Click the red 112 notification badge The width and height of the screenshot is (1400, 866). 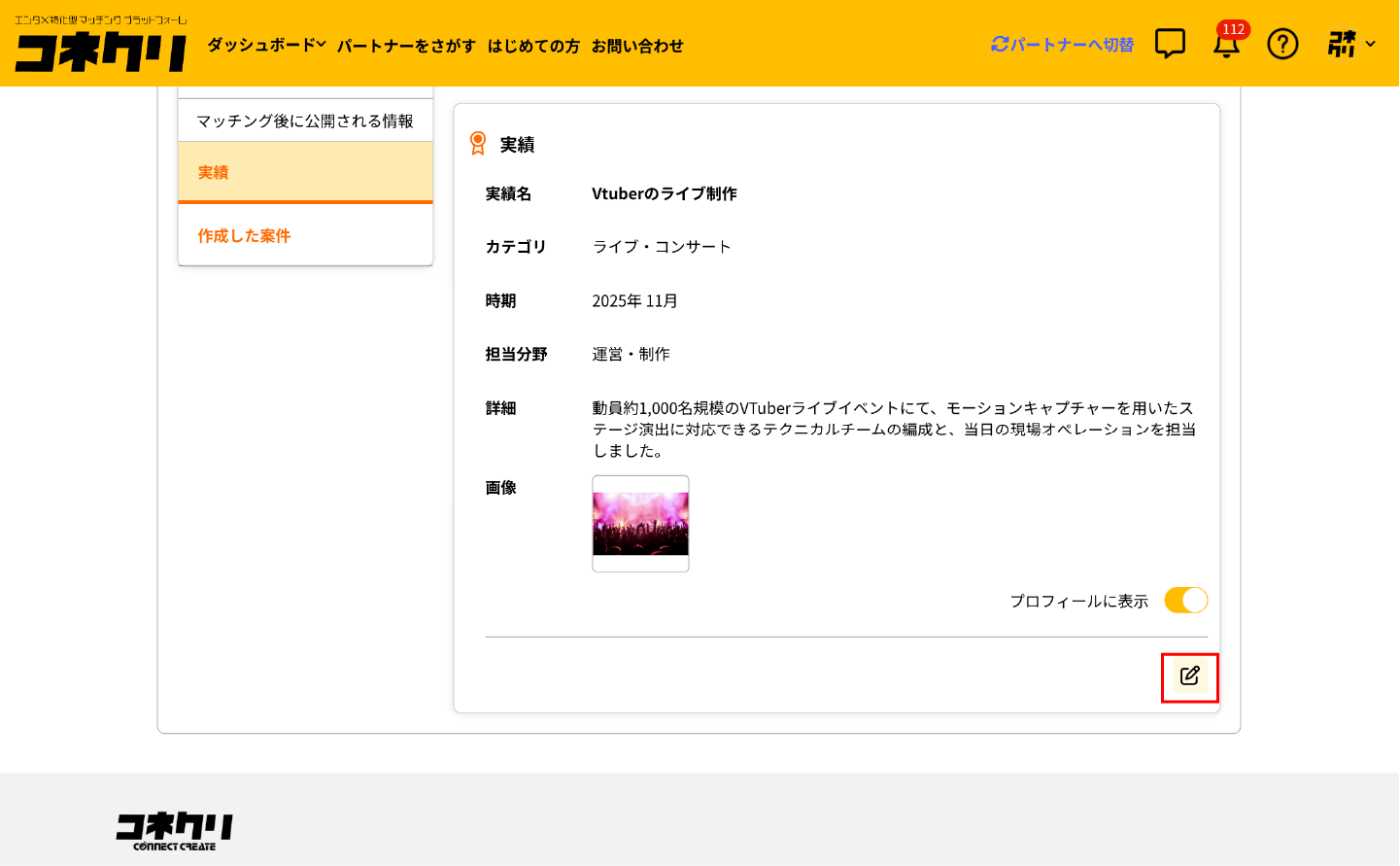[1234, 29]
